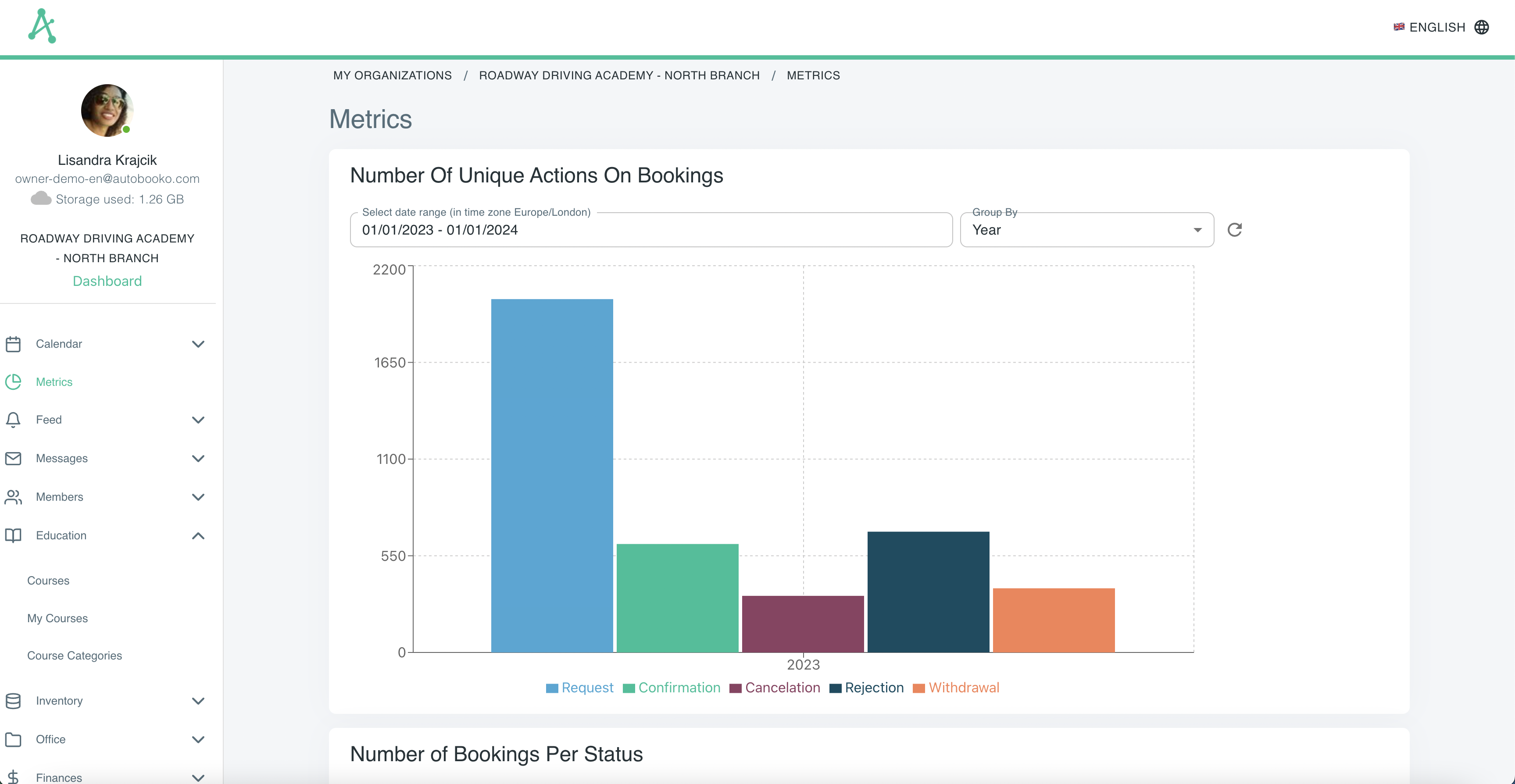Open the Group By Year dropdown
The width and height of the screenshot is (1515, 784).
pyautogui.click(x=1085, y=229)
